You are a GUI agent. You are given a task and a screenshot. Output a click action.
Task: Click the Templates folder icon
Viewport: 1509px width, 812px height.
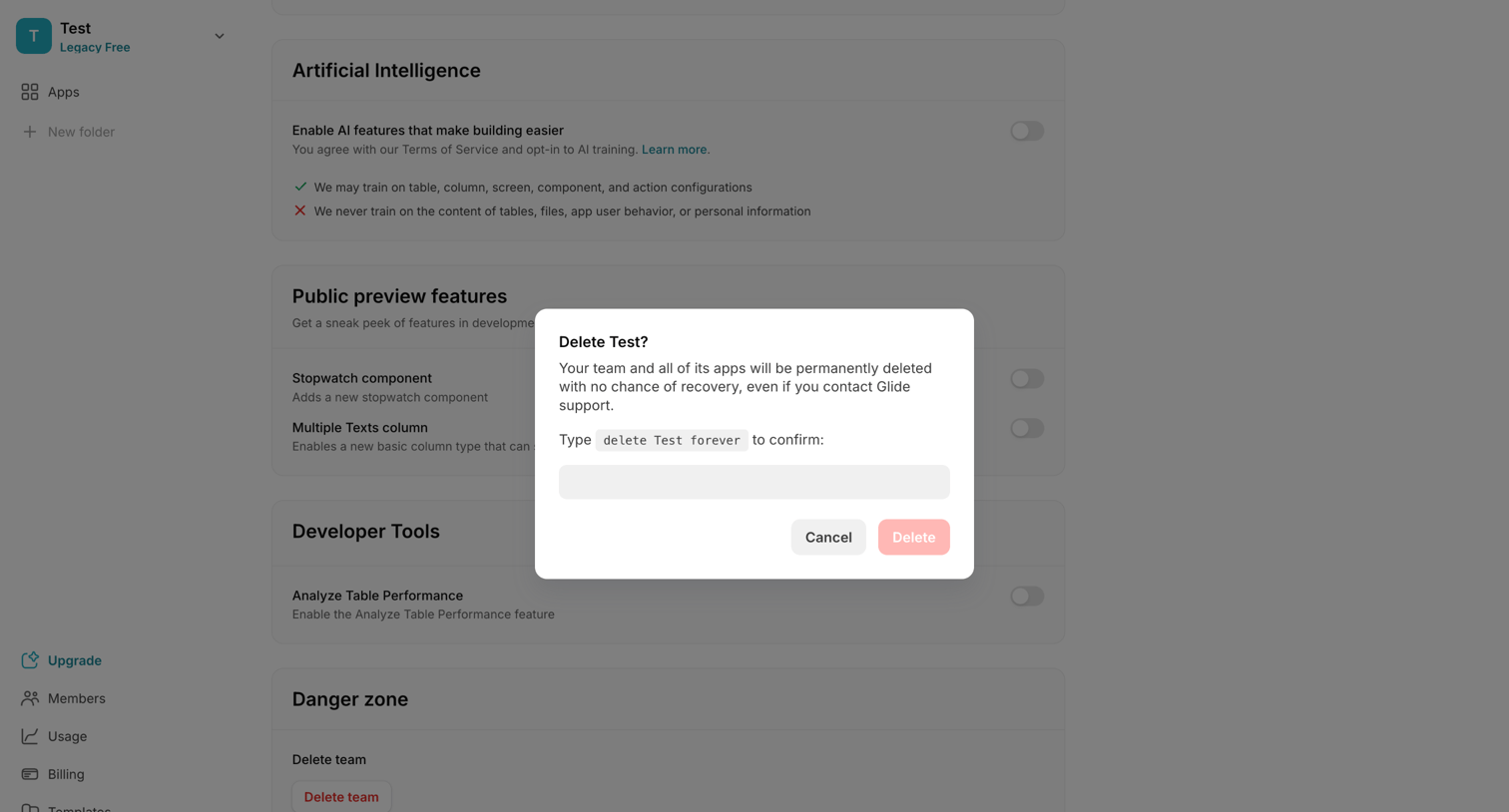30,808
